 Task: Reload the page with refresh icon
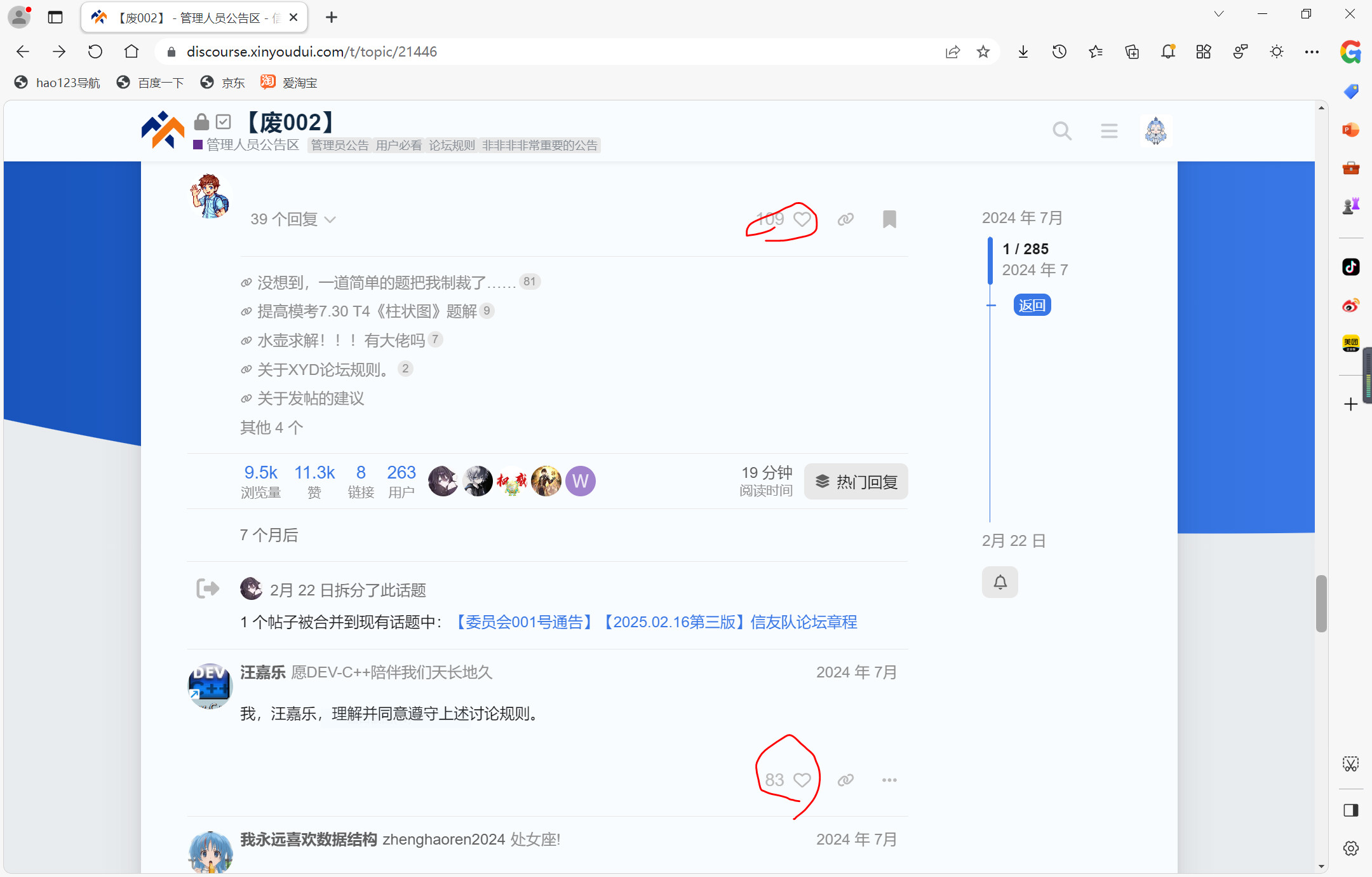coord(95,51)
